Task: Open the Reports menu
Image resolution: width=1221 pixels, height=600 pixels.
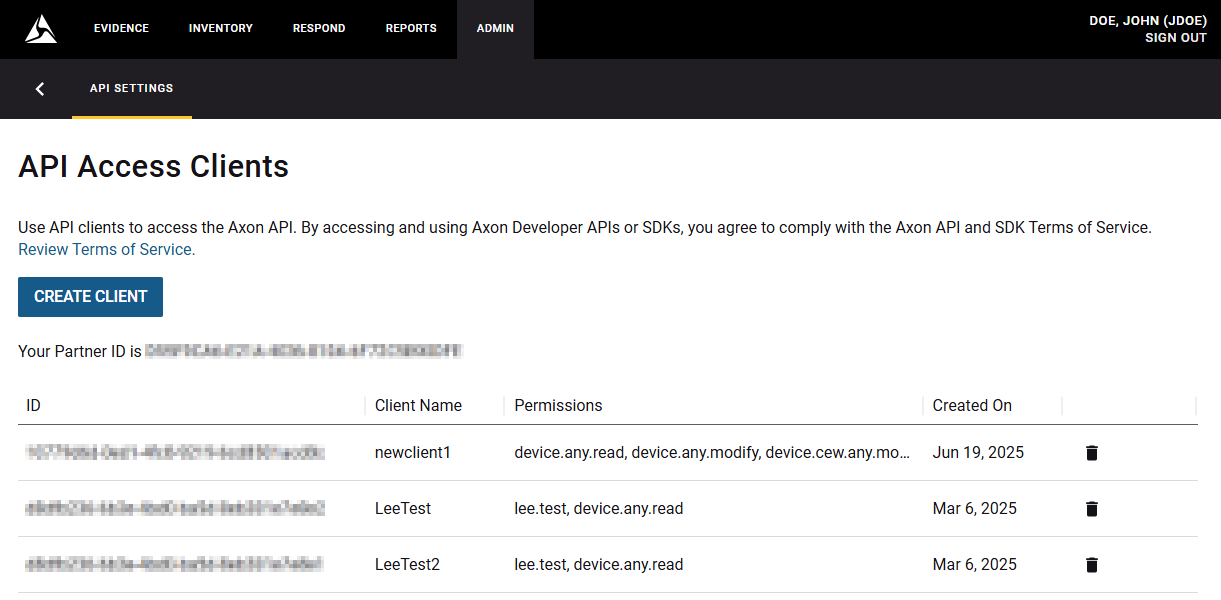Action: pyautogui.click(x=411, y=28)
